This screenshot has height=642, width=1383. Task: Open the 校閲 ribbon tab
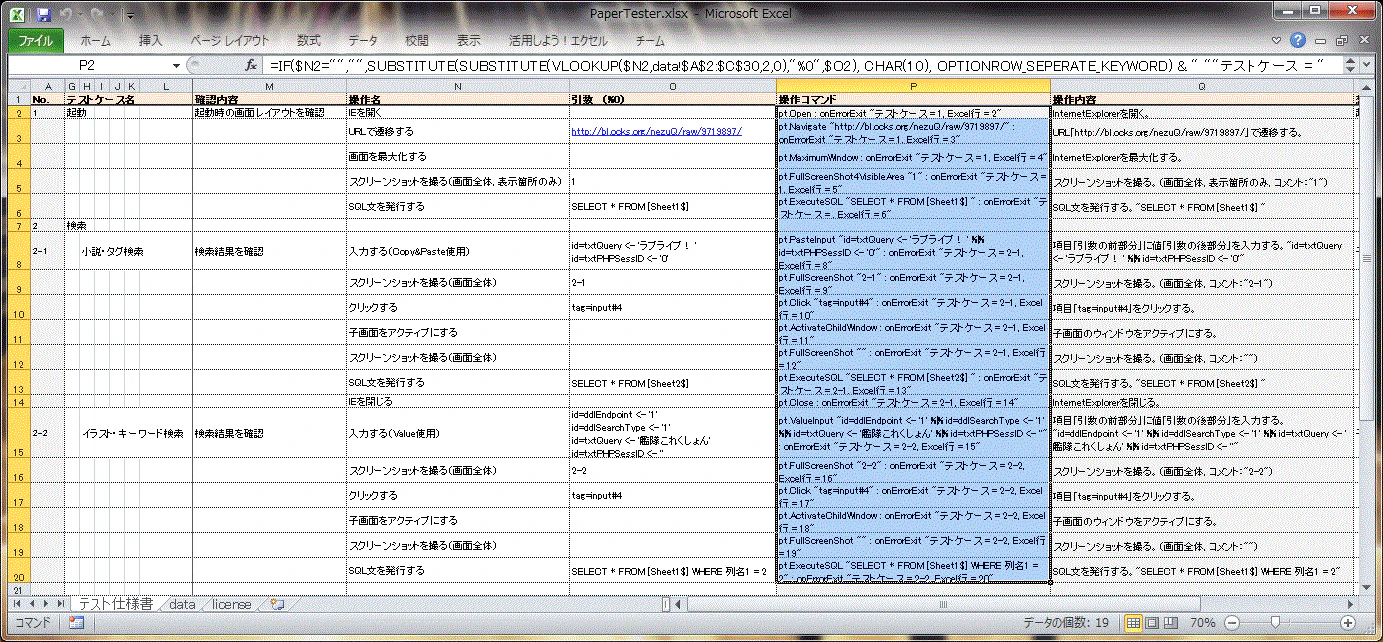pyautogui.click(x=417, y=41)
